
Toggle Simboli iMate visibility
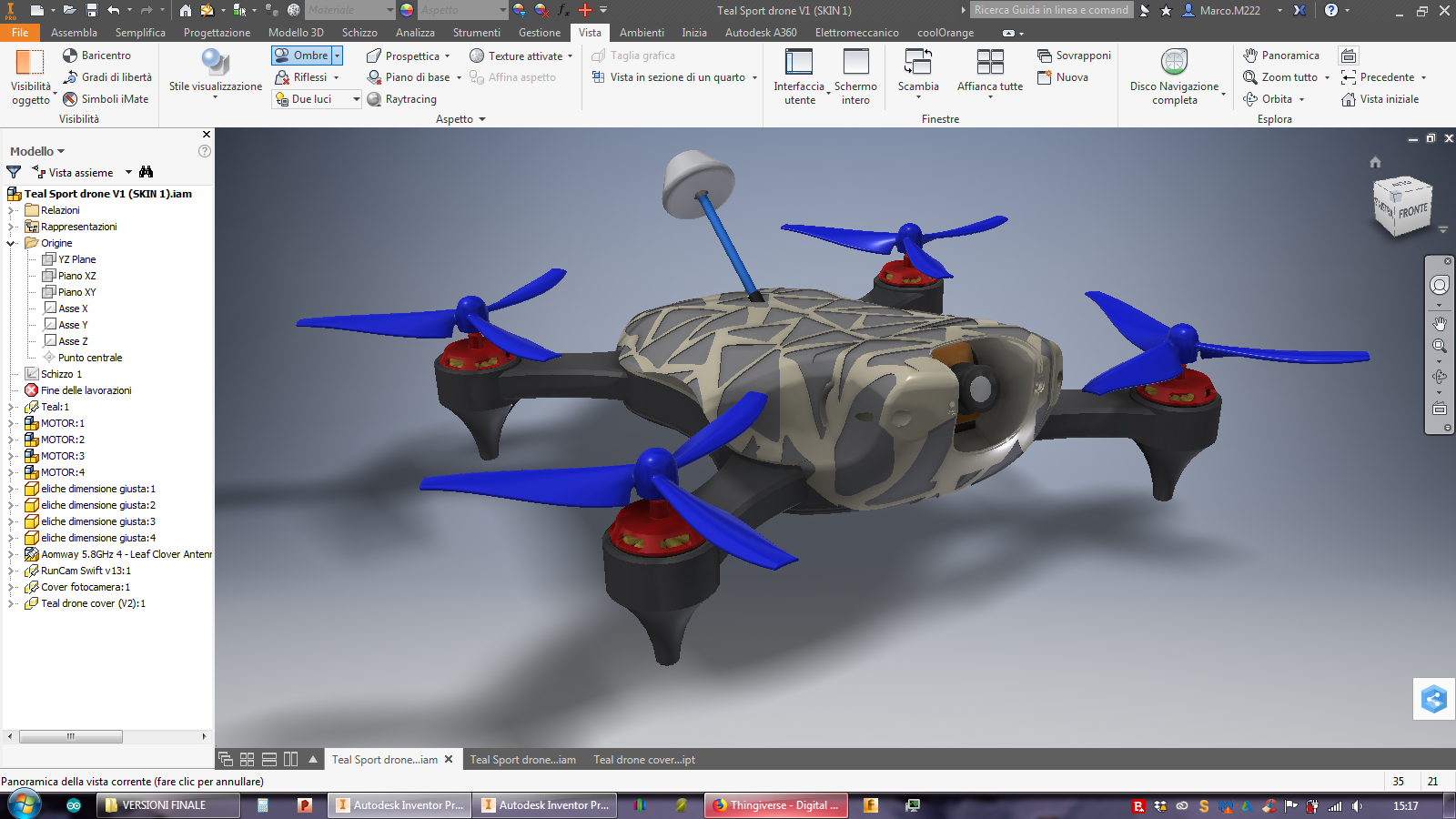pos(106,99)
